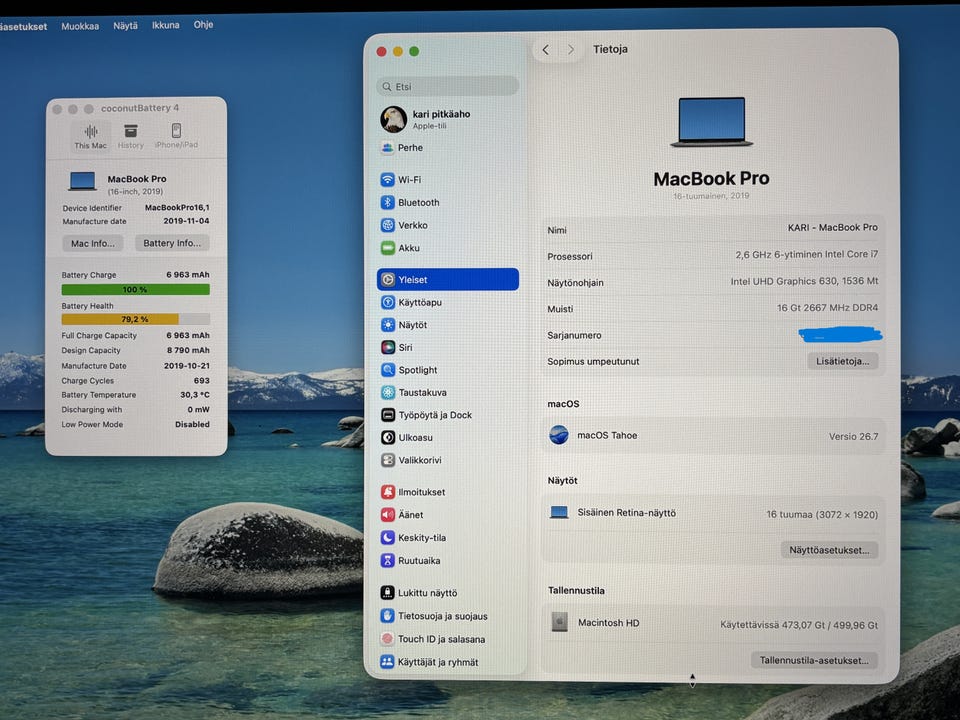This screenshot has height=720, width=960.
Task: Click the Battery Health 79,2% bar
Action: tap(135, 319)
